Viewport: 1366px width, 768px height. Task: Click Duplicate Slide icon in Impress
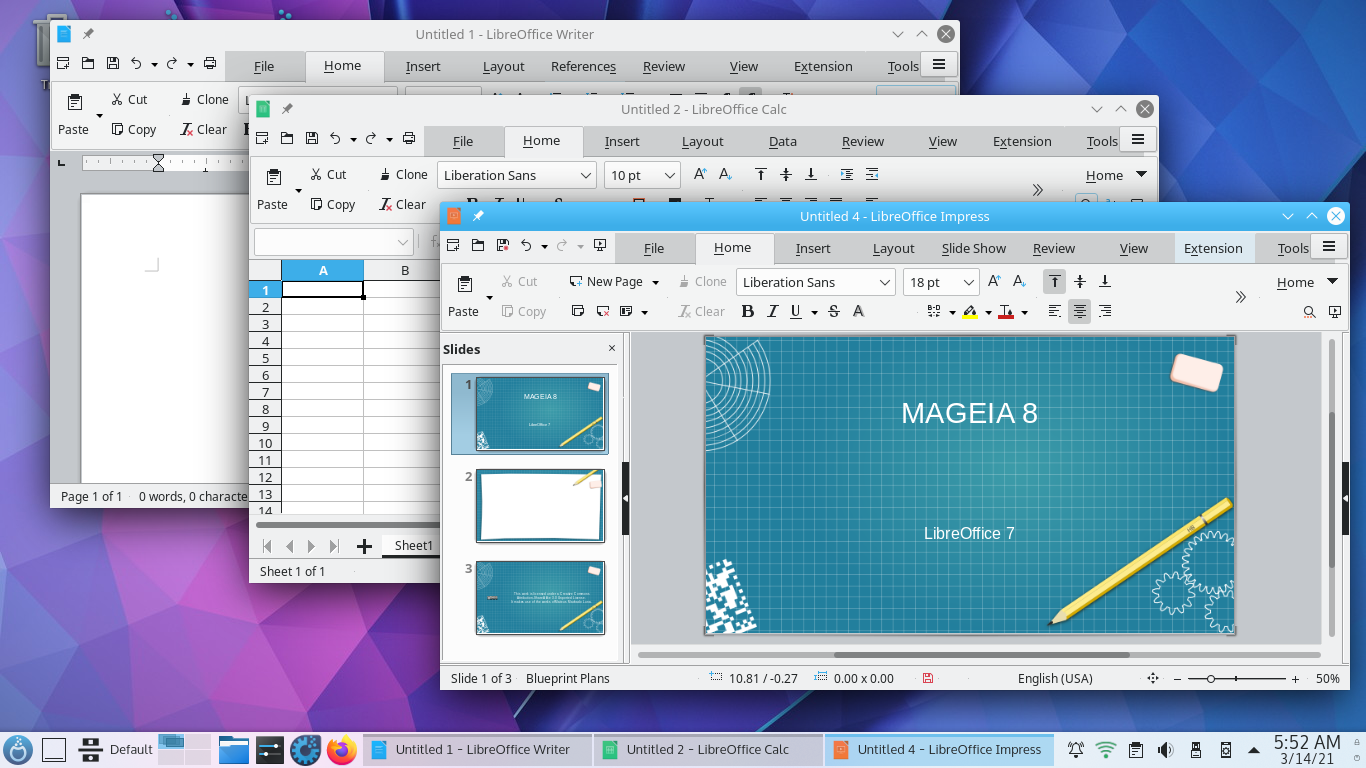click(578, 312)
